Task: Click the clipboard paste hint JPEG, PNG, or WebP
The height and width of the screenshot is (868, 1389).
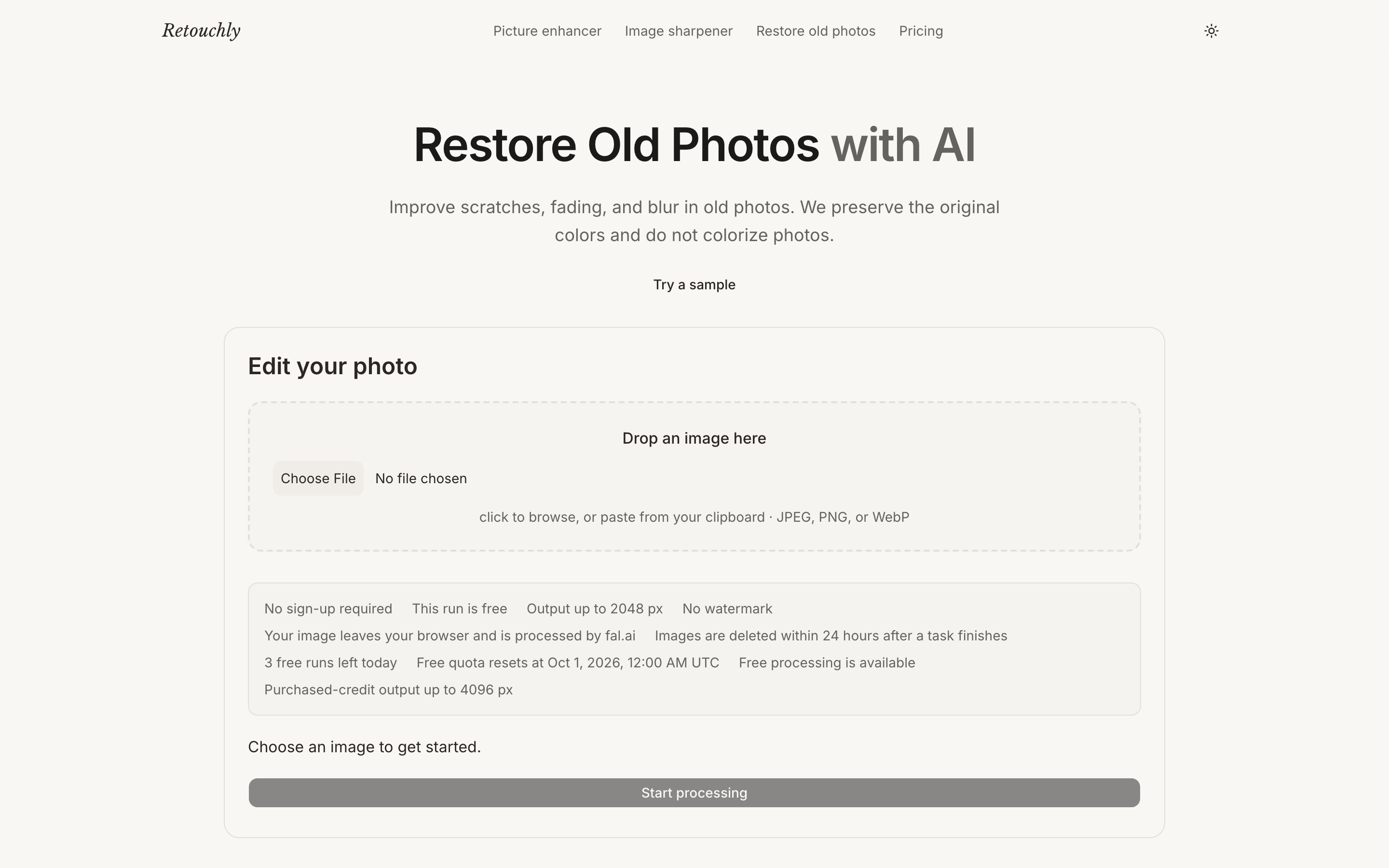Action: pyautogui.click(x=694, y=516)
